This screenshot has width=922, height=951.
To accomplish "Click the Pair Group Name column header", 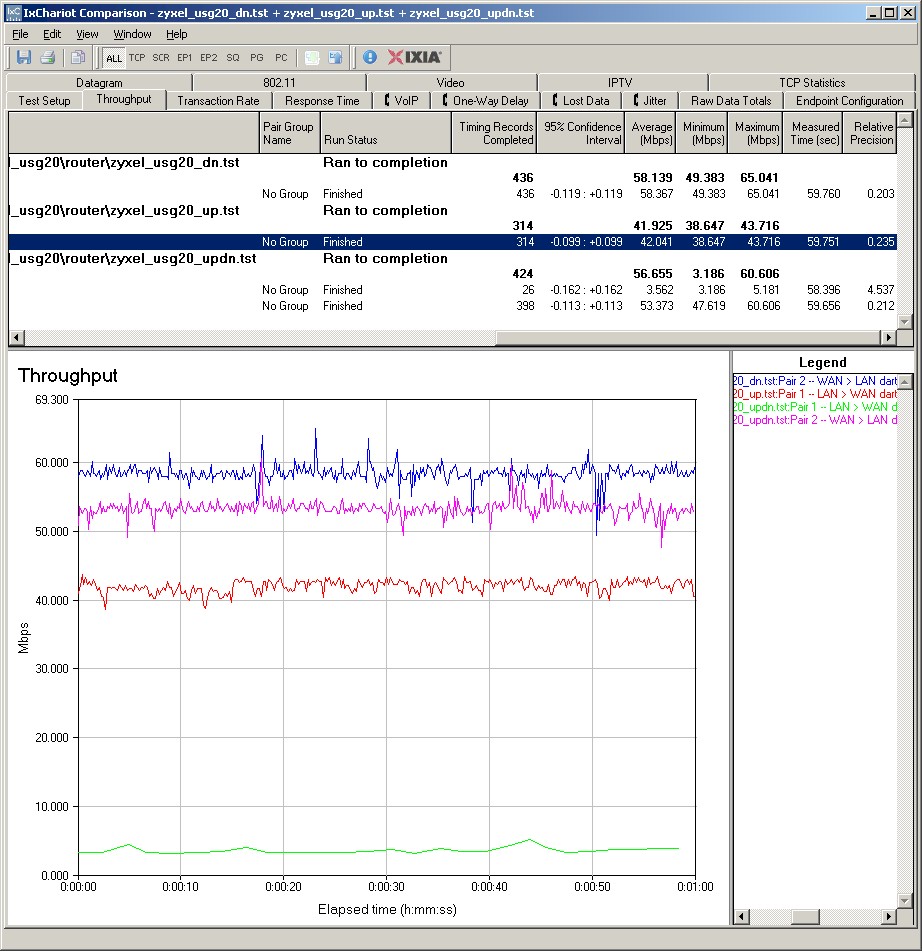I will [289, 133].
